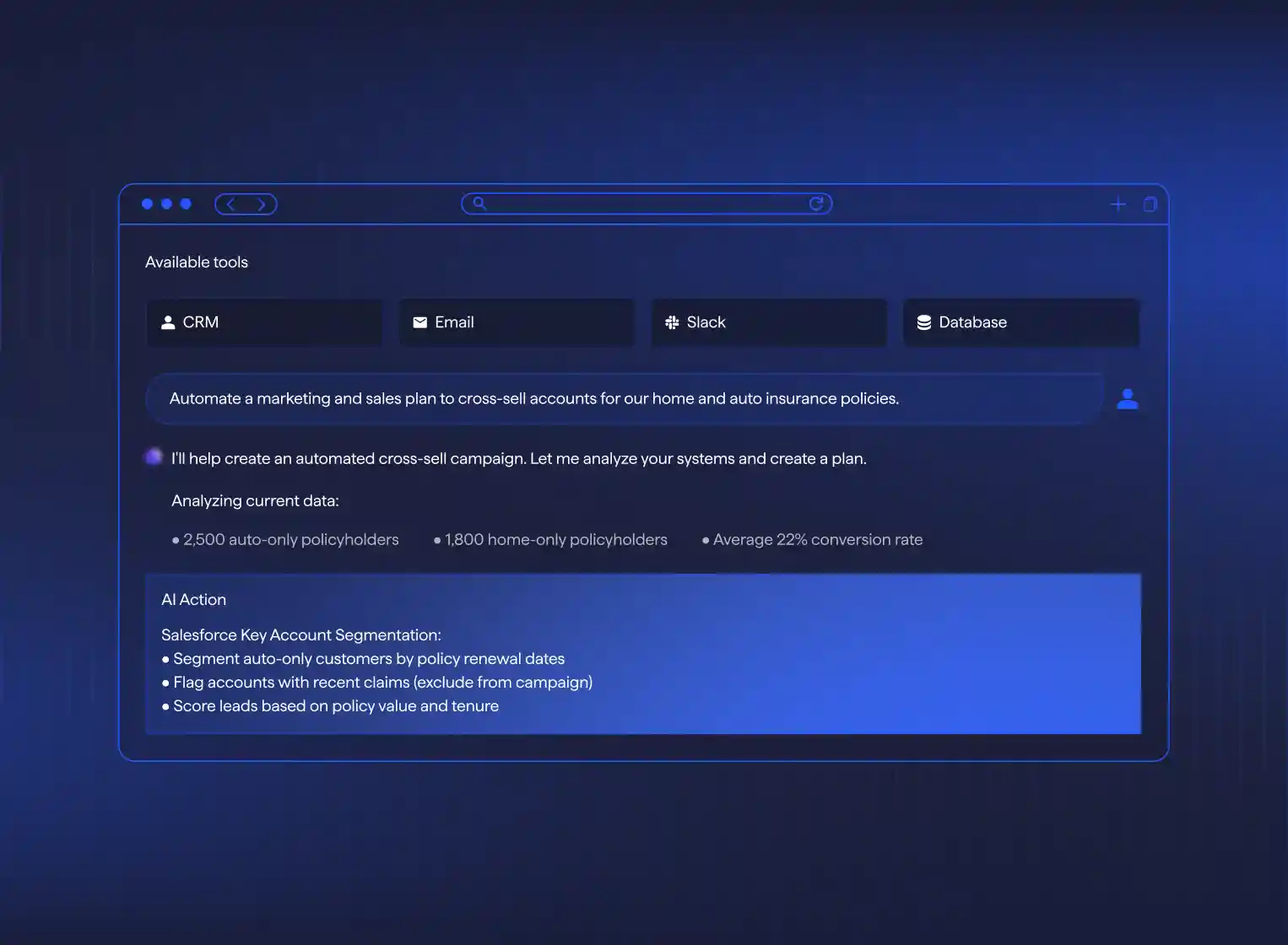The height and width of the screenshot is (945, 1288).
Task: Reload the page with refresh icon
Action: pos(816,203)
